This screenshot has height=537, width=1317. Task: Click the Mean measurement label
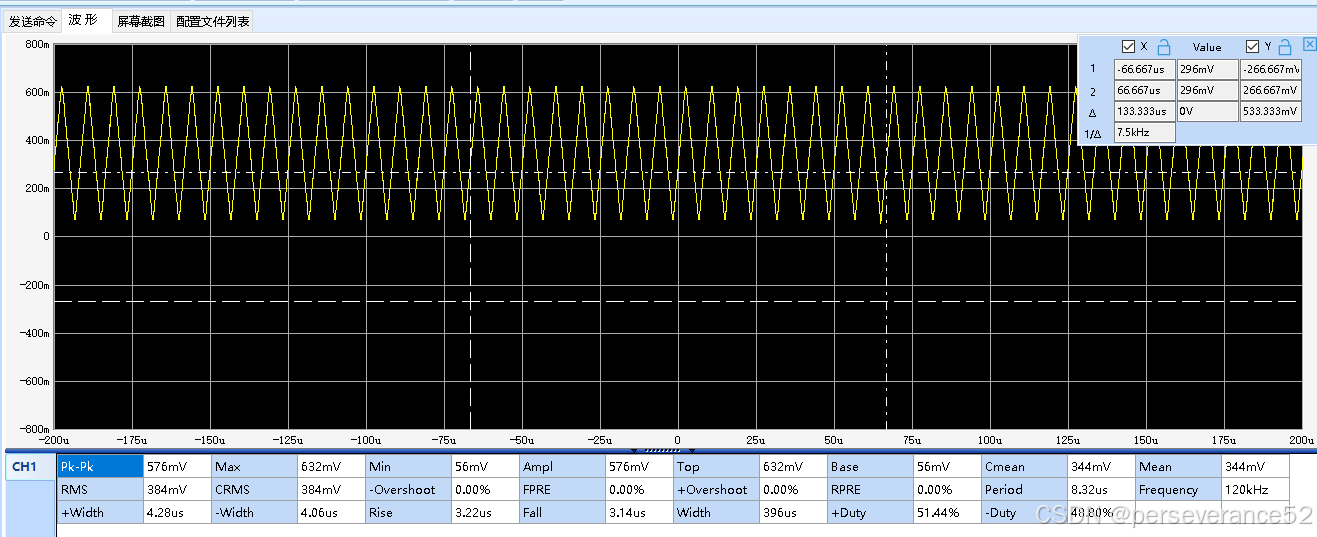[x=1179, y=467]
